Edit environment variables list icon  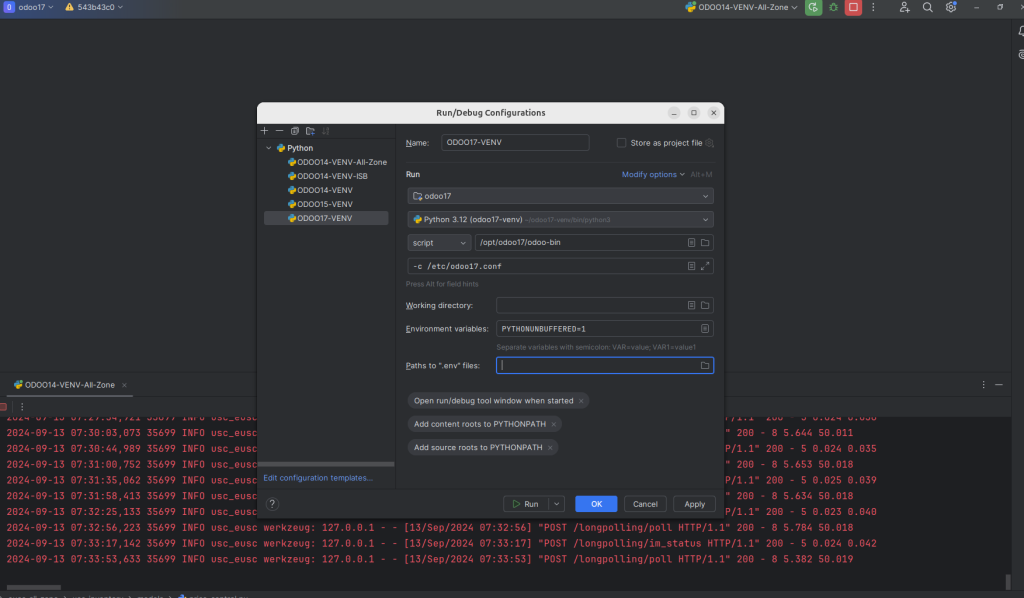705,329
